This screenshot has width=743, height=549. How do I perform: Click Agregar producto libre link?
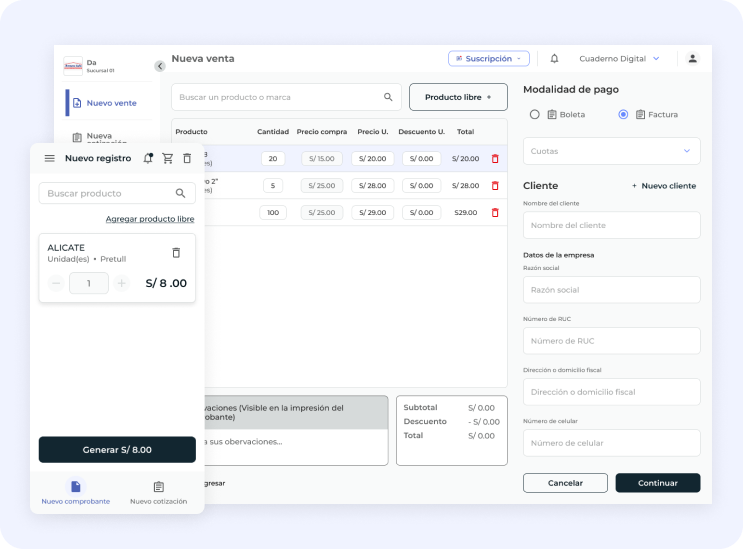pos(150,219)
